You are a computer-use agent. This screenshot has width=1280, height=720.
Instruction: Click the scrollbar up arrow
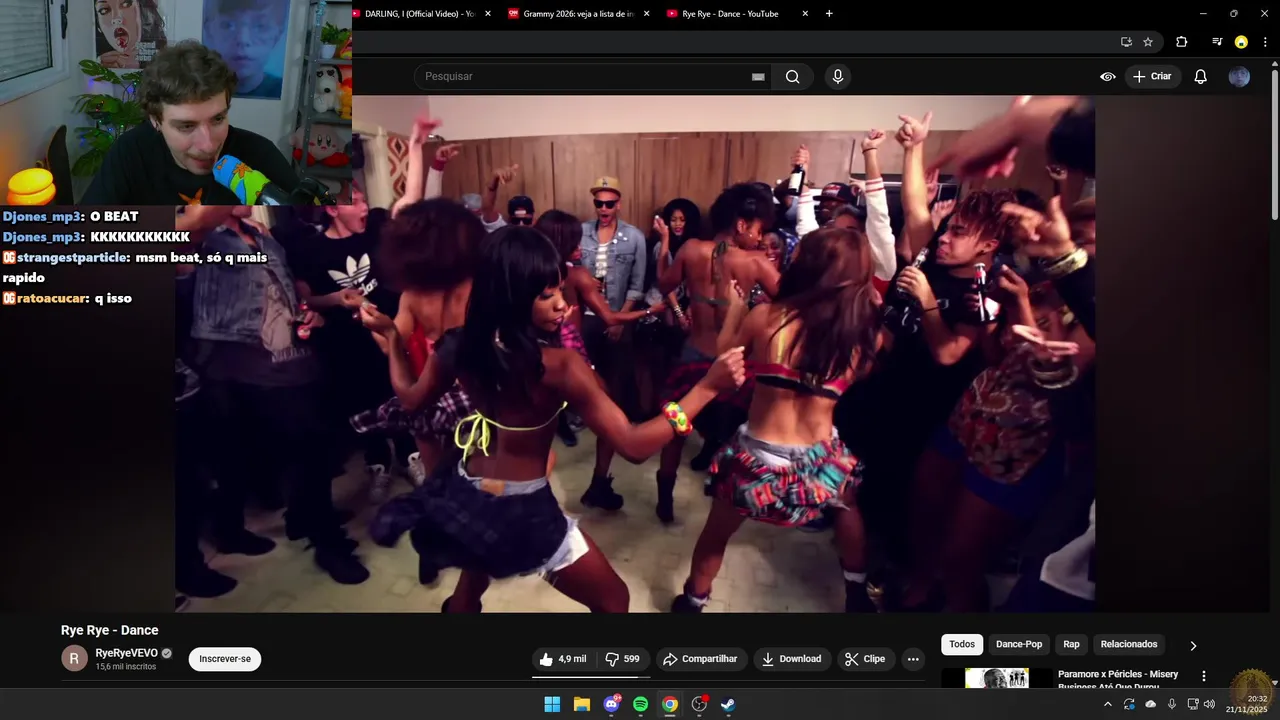pyautogui.click(x=1274, y=63)
